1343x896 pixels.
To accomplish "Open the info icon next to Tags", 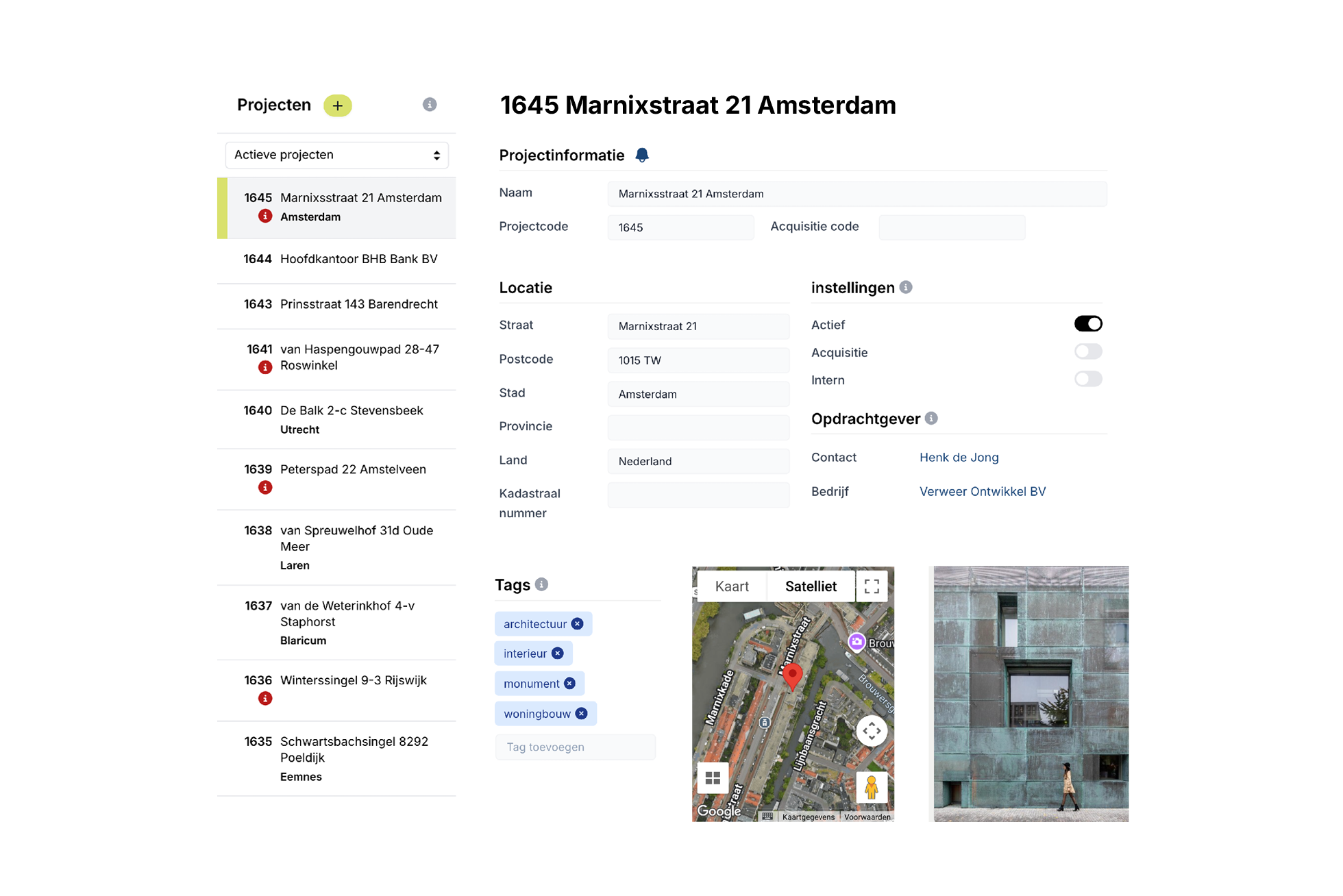I will [541, 584].
